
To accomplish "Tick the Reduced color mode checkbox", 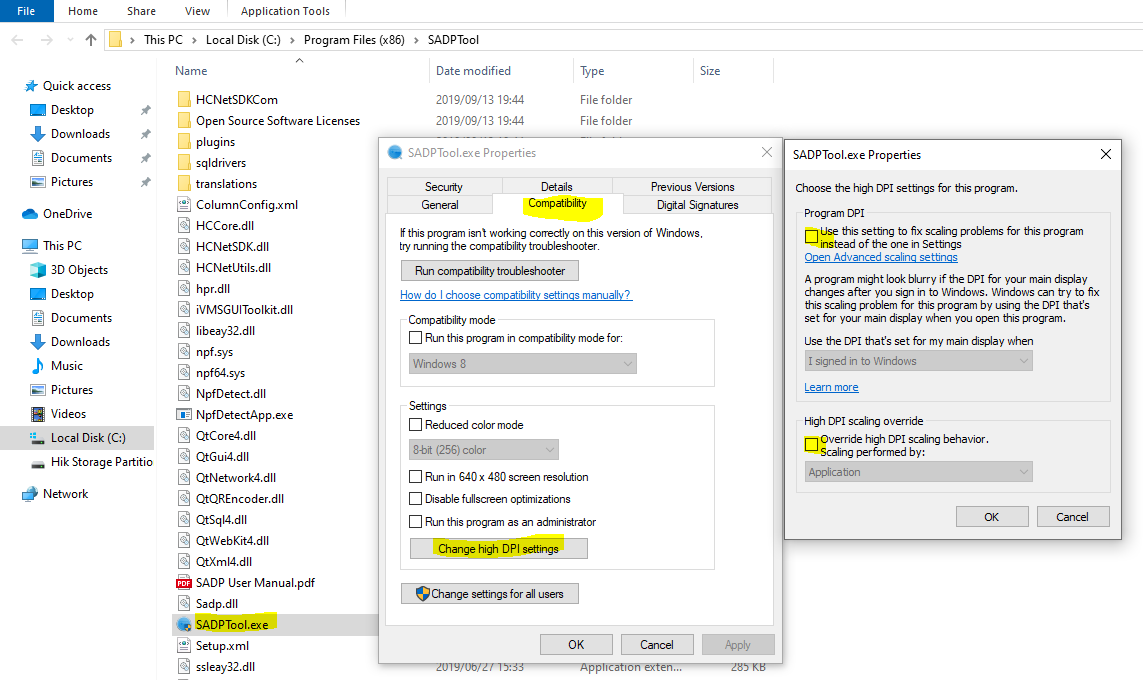I will click(x=416, y=425).
